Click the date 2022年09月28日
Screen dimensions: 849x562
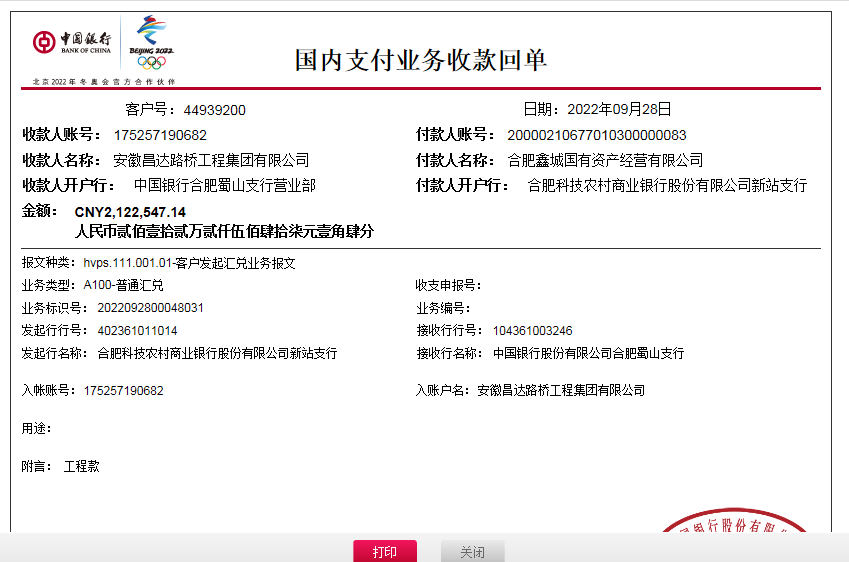[619, 110]
